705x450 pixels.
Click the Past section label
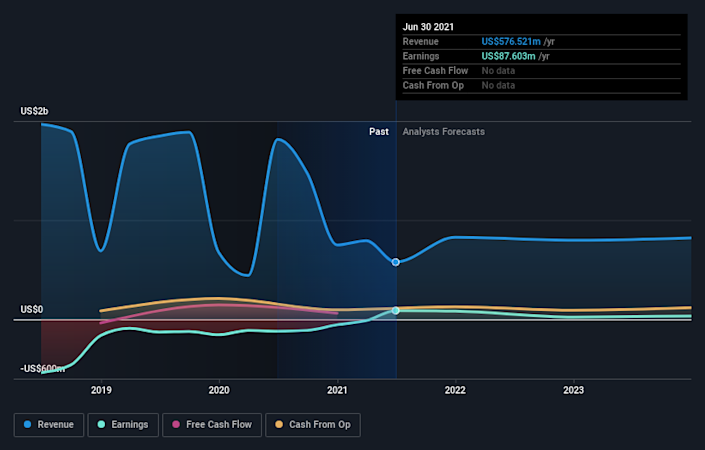coord(378,132)
